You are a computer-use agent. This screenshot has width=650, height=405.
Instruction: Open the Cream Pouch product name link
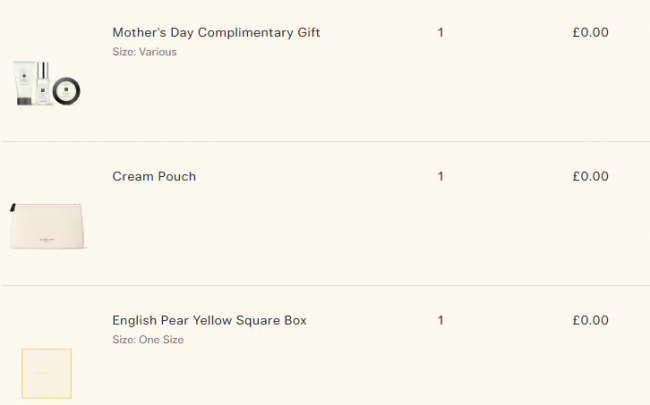point(154,177)
